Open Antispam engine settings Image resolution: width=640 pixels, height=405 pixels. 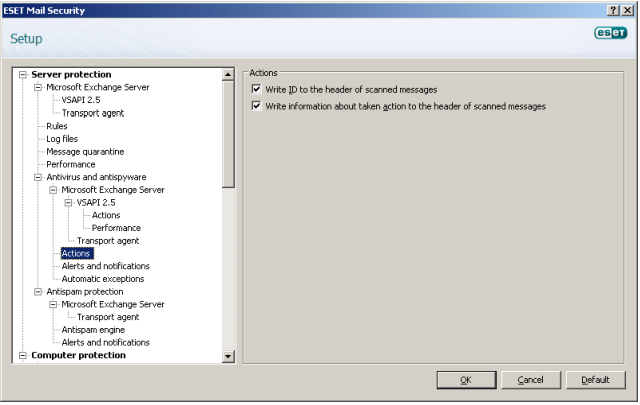(x=93, y=330)
